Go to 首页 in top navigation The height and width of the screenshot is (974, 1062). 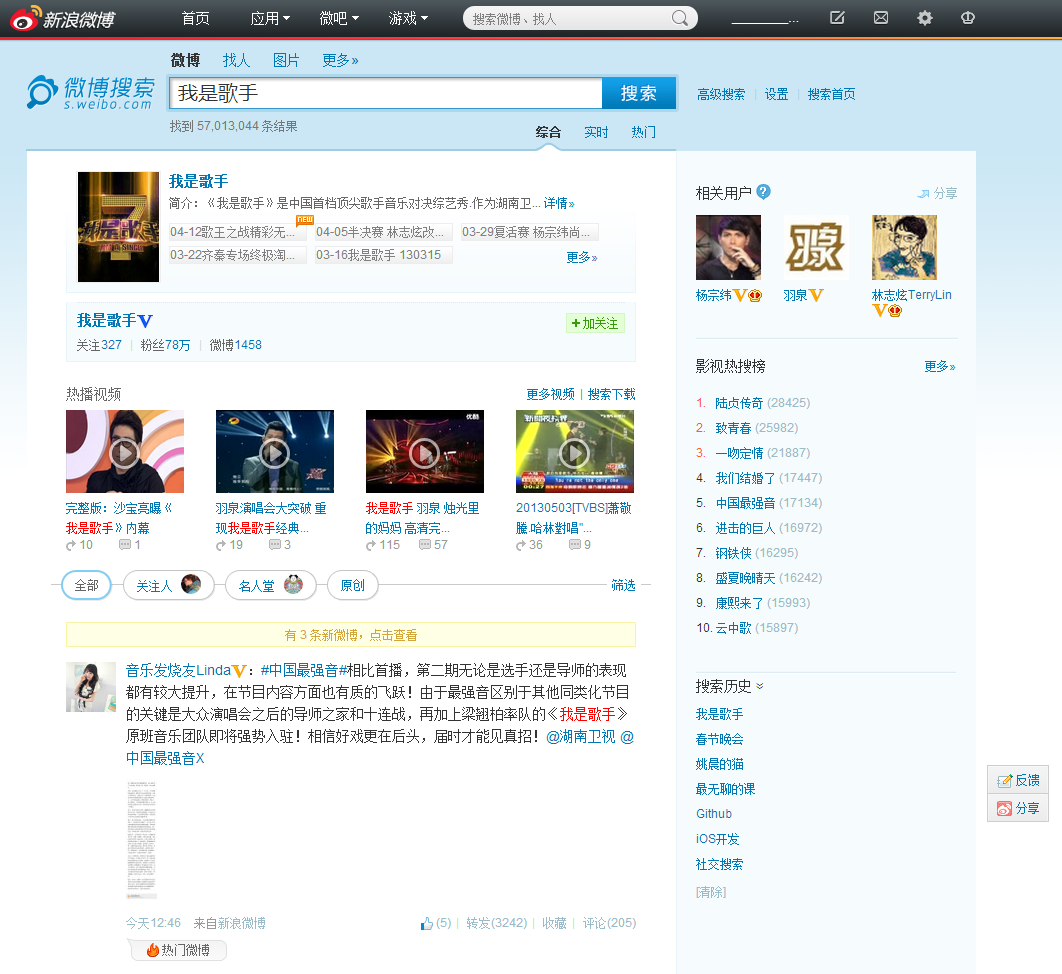195,18
